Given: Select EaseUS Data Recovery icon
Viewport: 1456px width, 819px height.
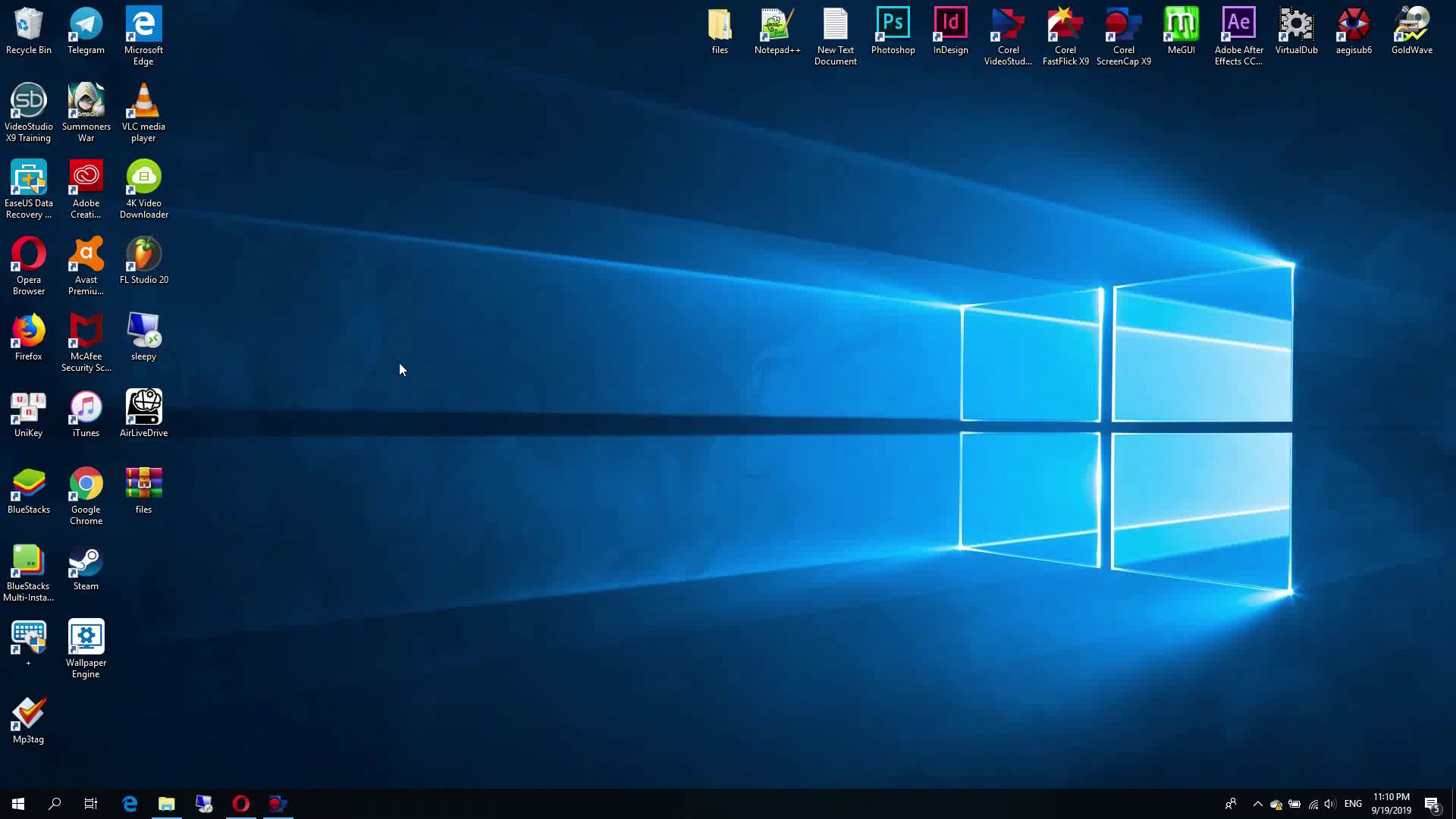Looking at the screenshot, I should coord(29,189).
